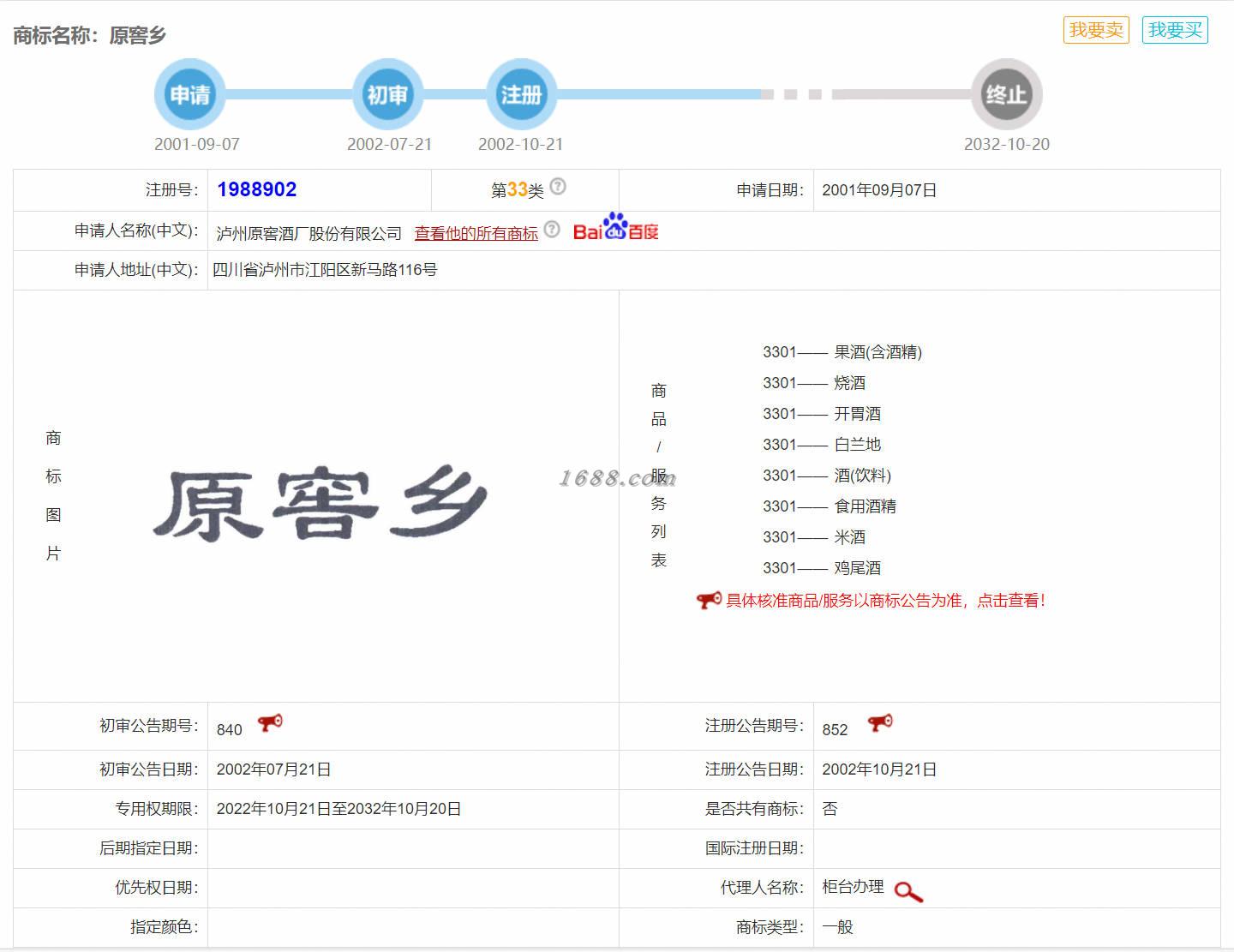Click trademark type value 一般

point(838,927)
